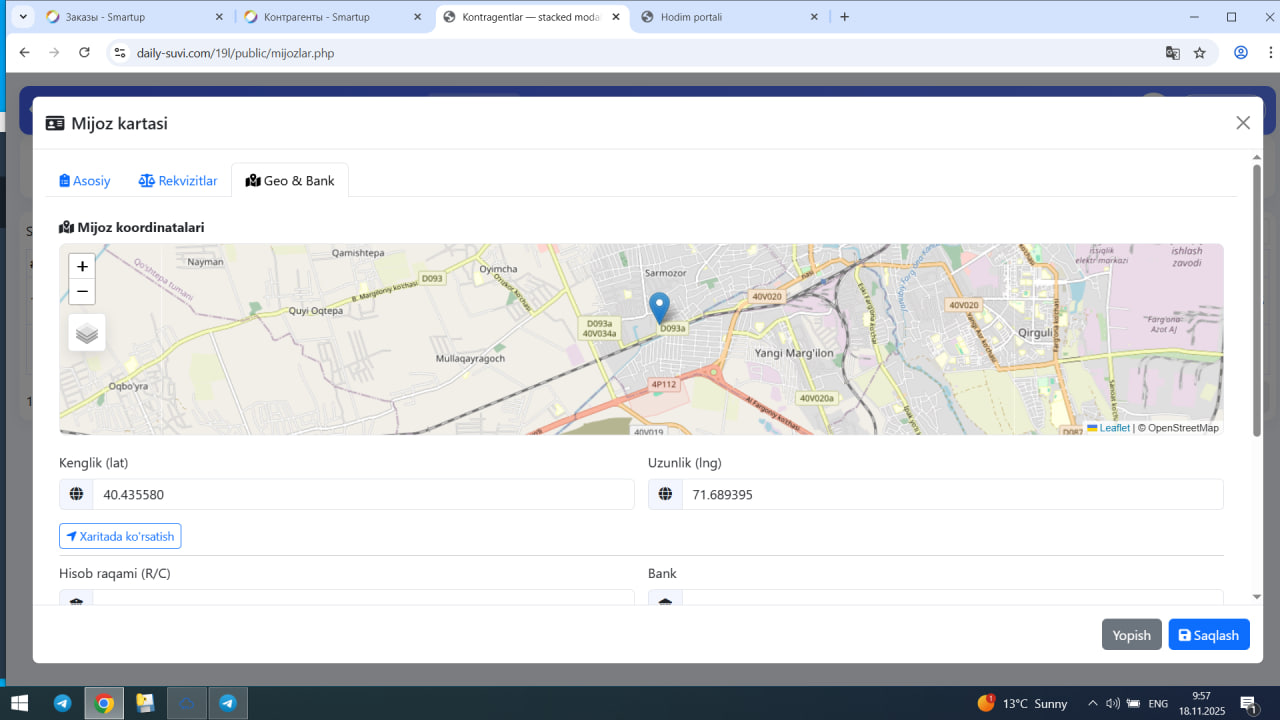This screenshot has height=720, width=1280.
Task: Open the Chrome tab search dropdown
Action: pos(23,17)
